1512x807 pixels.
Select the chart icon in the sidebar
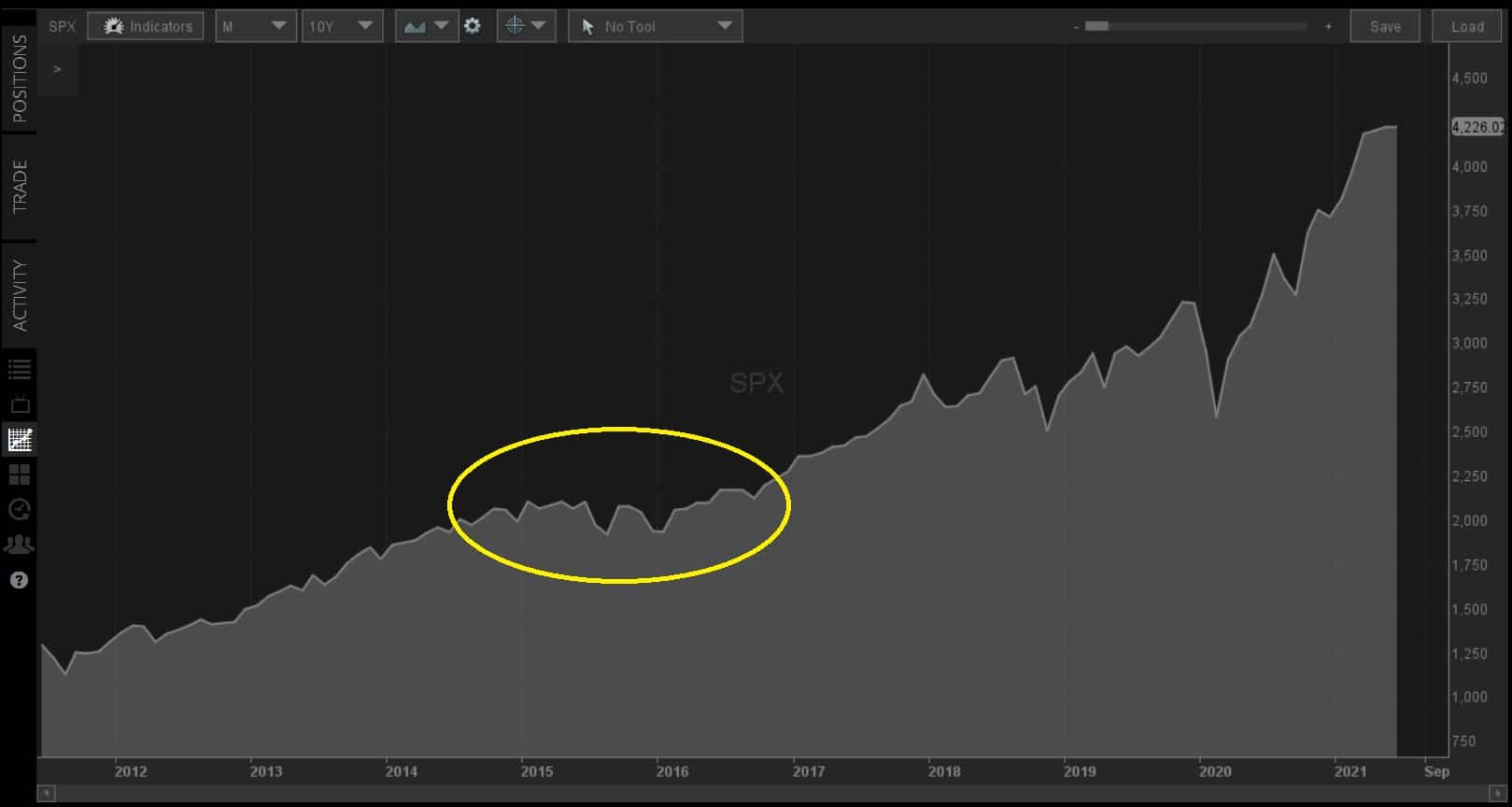(20, 439)
